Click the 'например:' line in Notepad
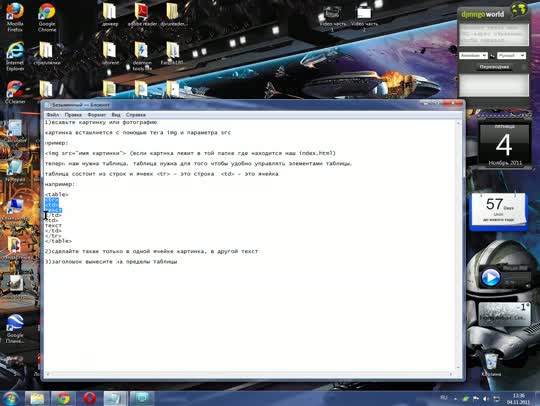 [x=60, y=184]
